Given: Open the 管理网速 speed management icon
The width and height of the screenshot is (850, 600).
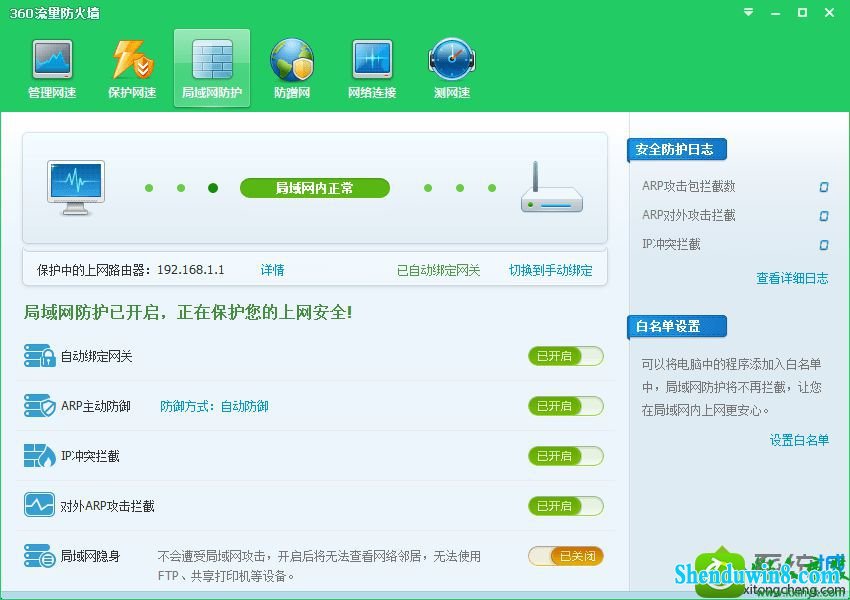Looking at the screenshot, I should tap(52, 60).
